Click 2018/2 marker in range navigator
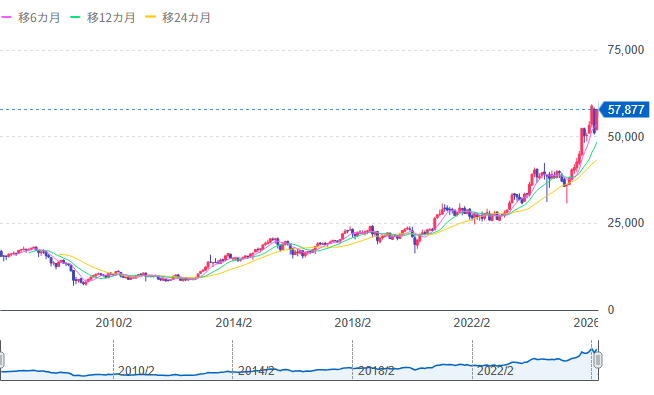 (x=376, y=371)
